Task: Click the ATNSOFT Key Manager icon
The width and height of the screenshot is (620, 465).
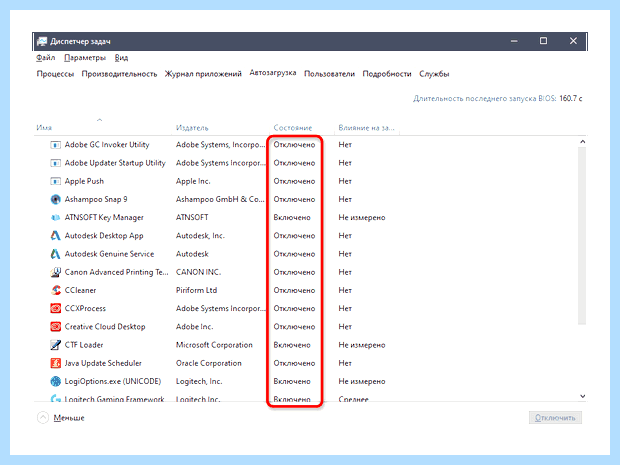Action: point(55,217)
